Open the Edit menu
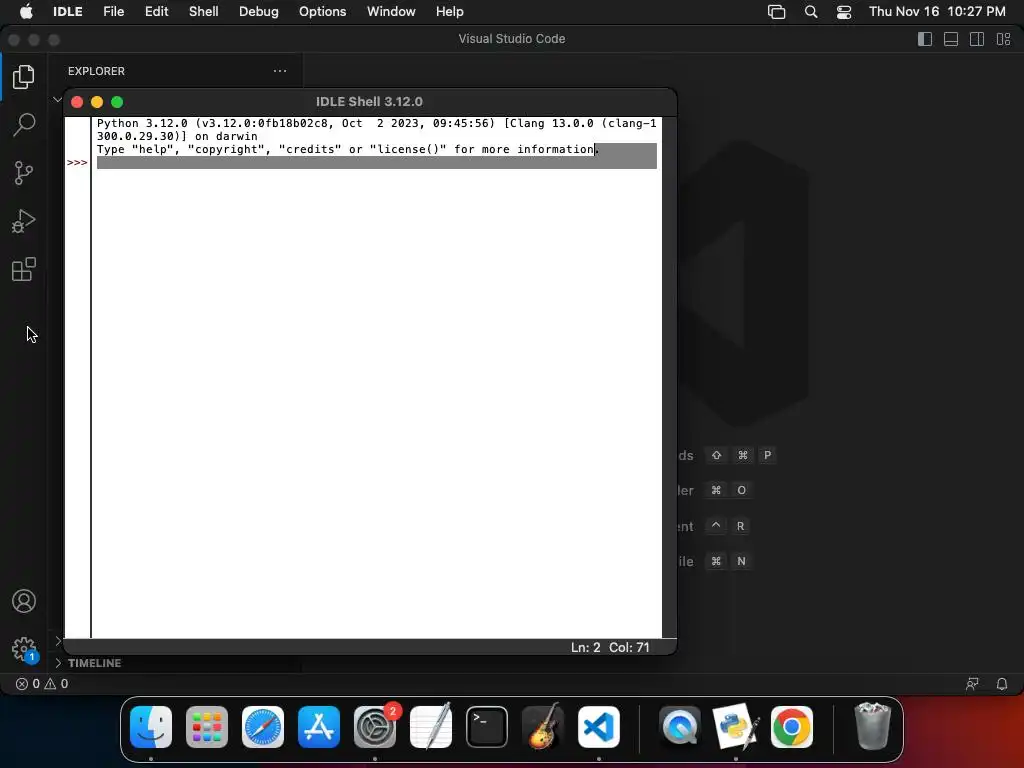1024x768 pixels. click(156, 12)
